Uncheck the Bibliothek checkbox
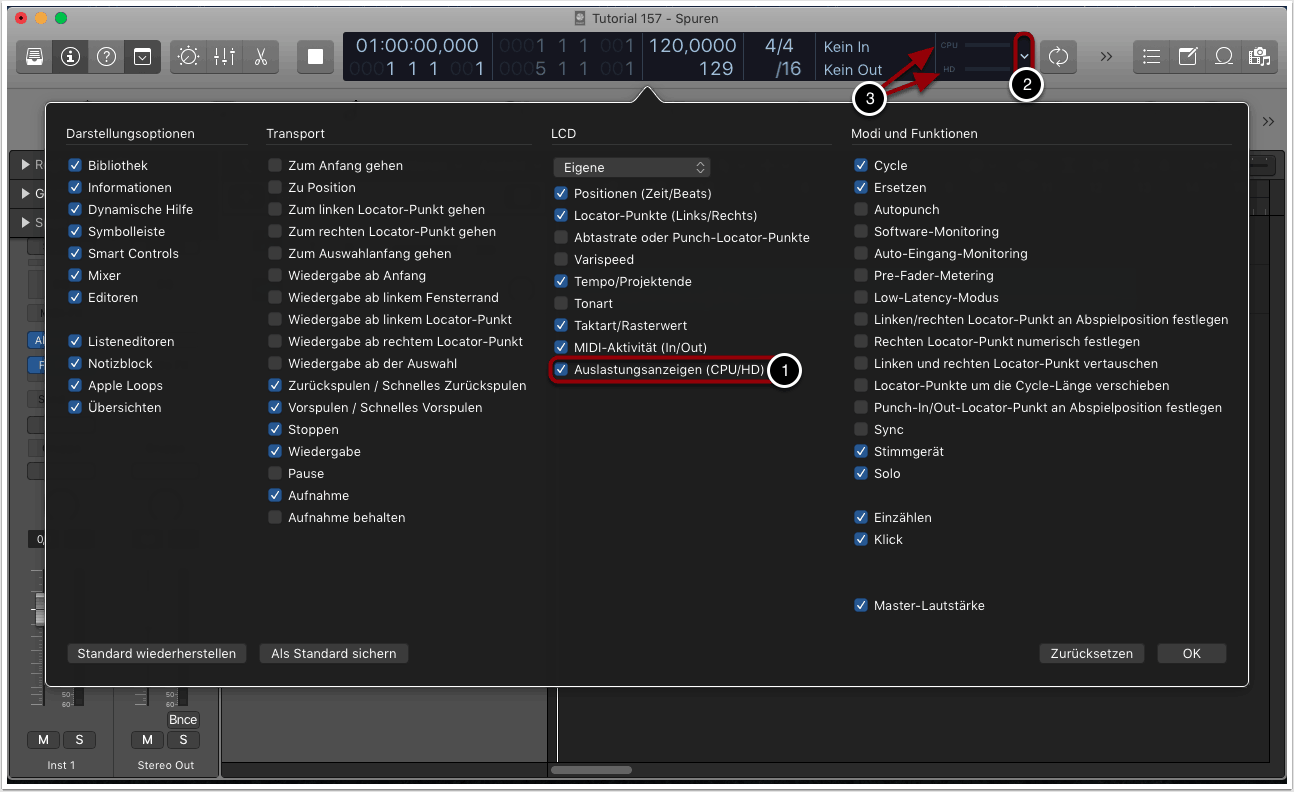 (x=75, y=165)
